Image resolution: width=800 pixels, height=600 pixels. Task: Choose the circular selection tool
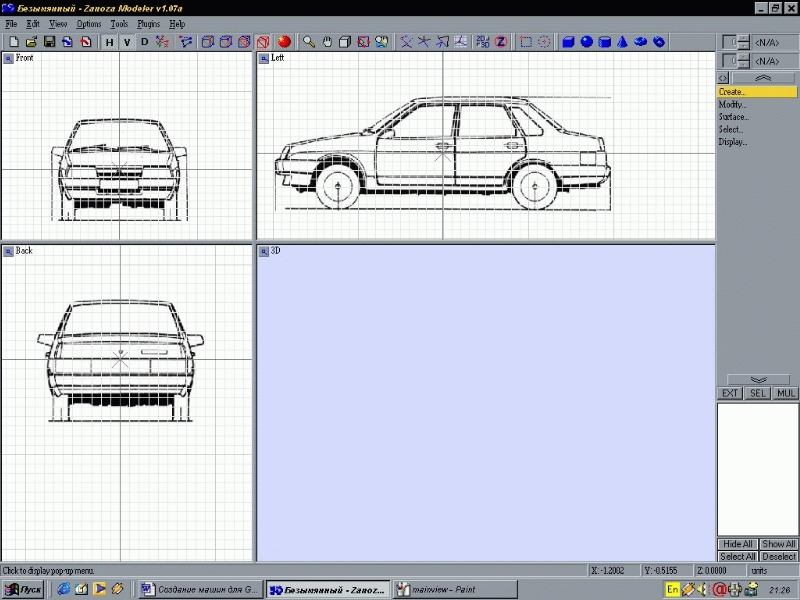tap(544, 42)
